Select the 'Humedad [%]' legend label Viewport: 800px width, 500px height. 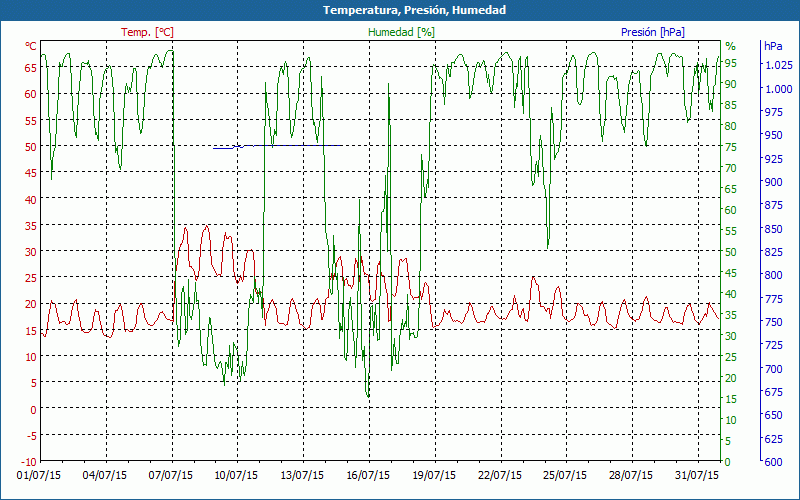coord(402,32)
